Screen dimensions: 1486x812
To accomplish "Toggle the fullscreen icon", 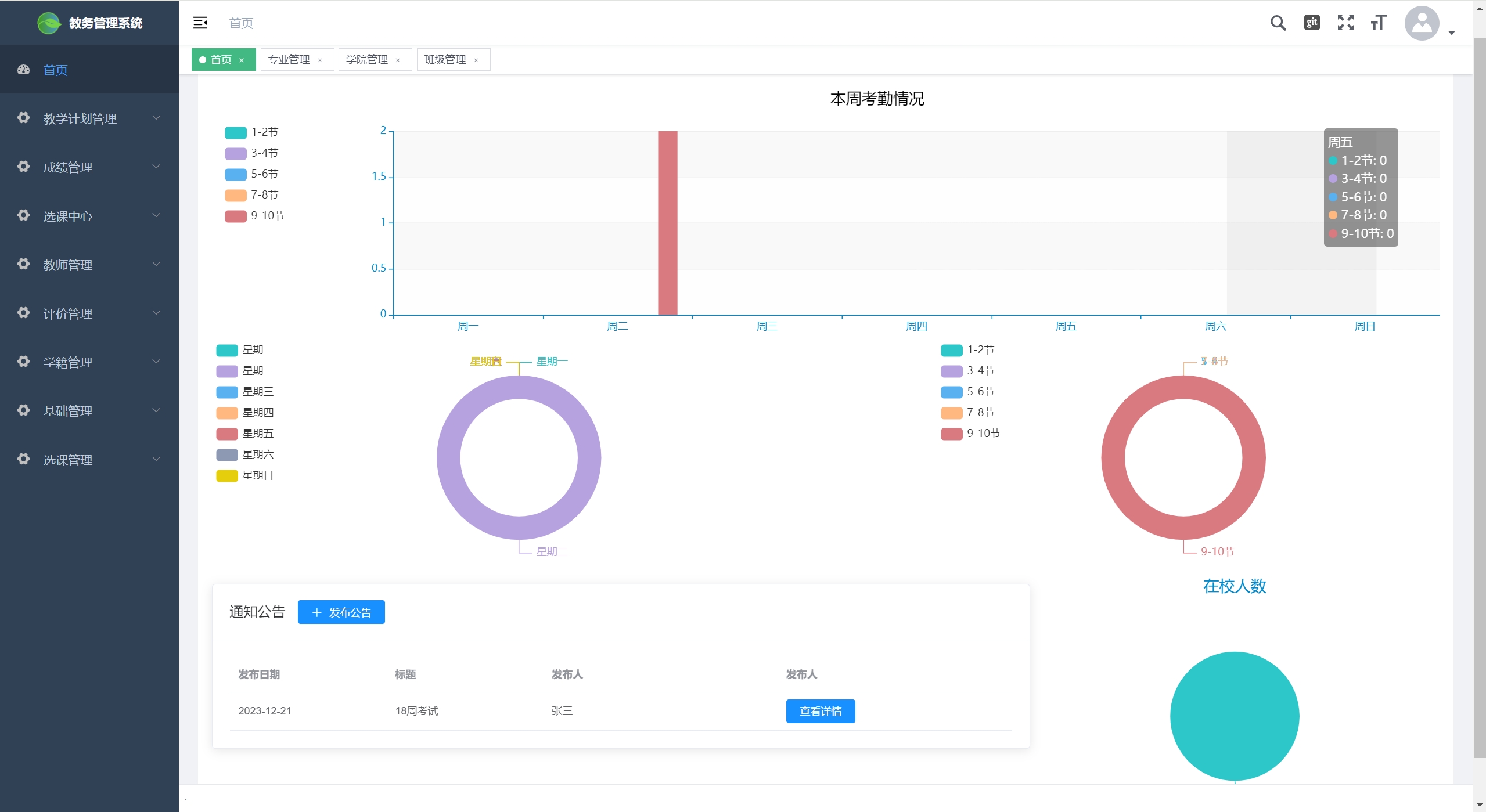I will pyautogui.click(x=1345, y=23).
